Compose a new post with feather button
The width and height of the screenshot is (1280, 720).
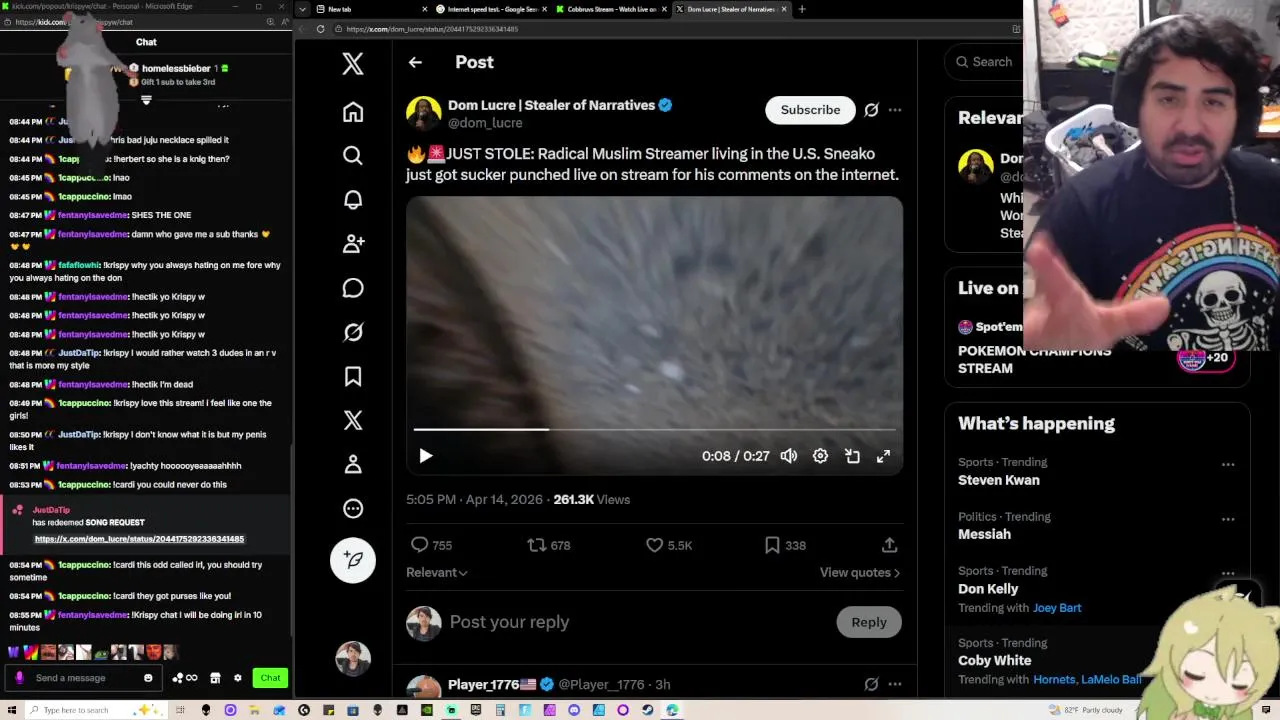pyautogui.click(x=353, y=560)
